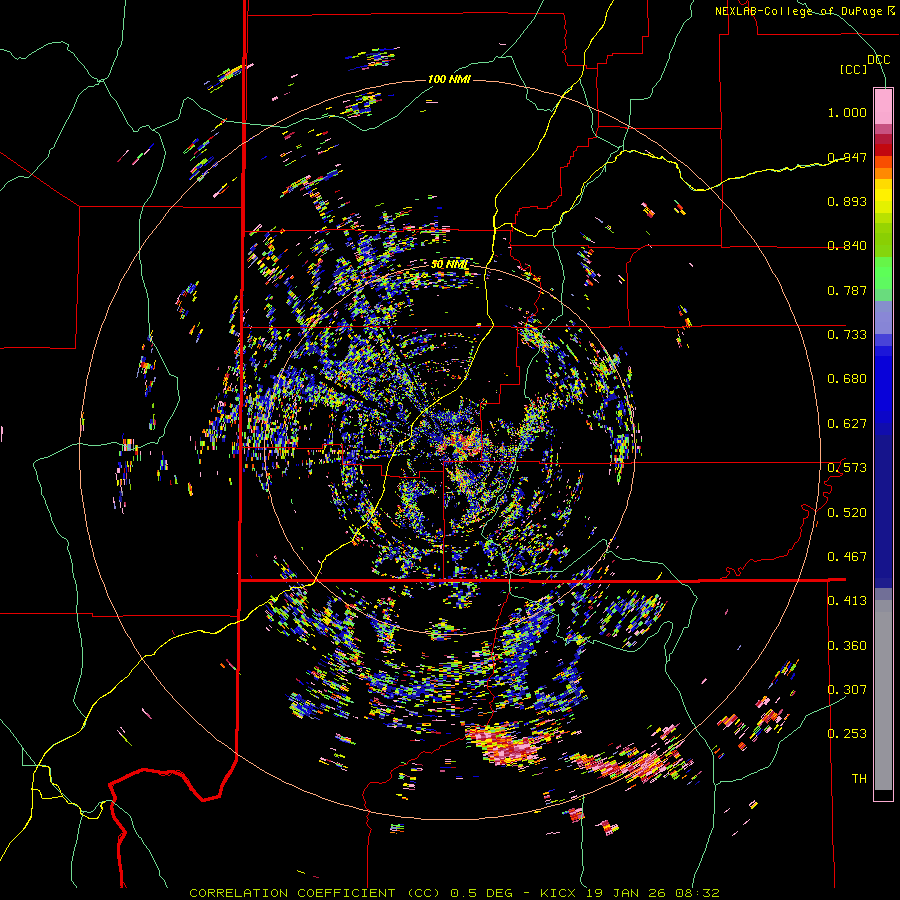
Task: Click the DCC product label
Action: pyautogui.click(x=878, y=60)
